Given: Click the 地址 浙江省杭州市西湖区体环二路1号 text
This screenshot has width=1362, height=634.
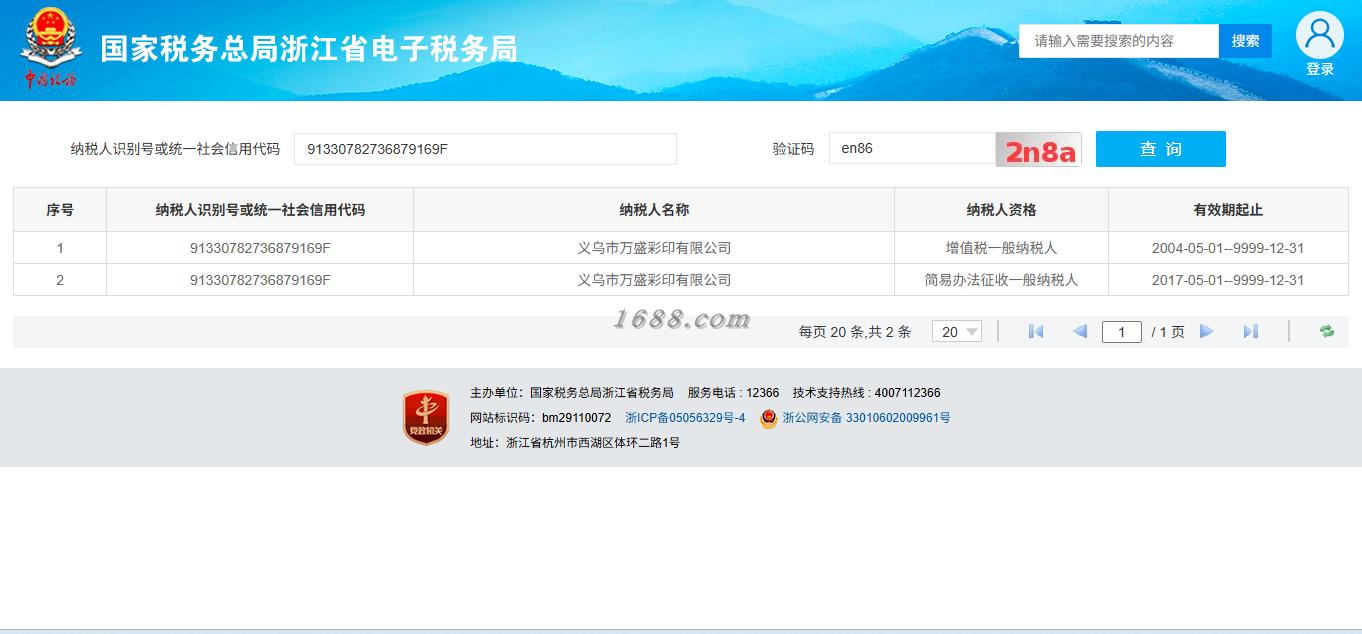Looking at the screenshot, I should (575, 442).
